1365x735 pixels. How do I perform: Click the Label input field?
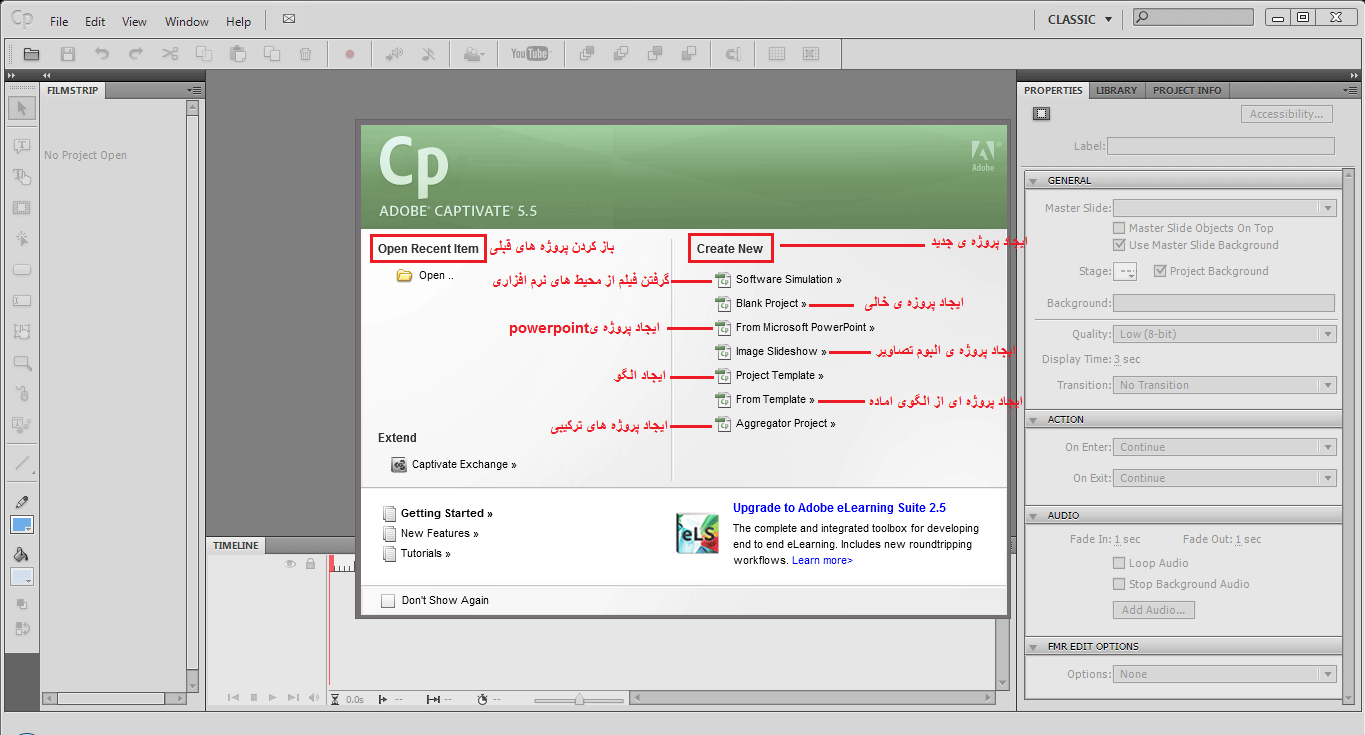[x=1221, y=146]
